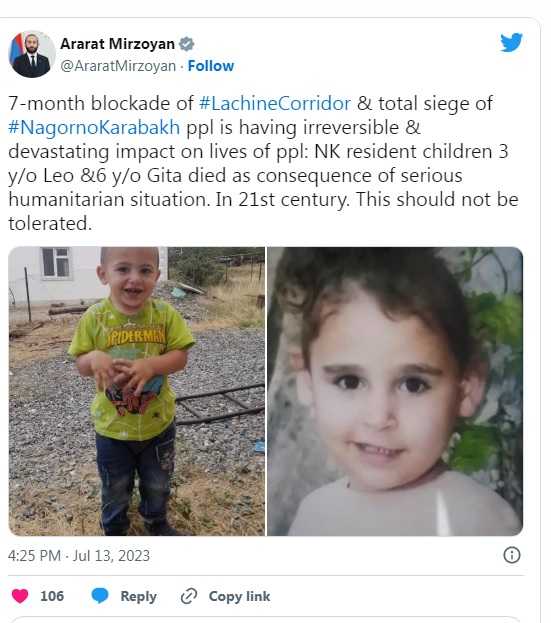
Task: Open Ararat Mirzoyan's profile avatar
Action: tap(31, 54)
